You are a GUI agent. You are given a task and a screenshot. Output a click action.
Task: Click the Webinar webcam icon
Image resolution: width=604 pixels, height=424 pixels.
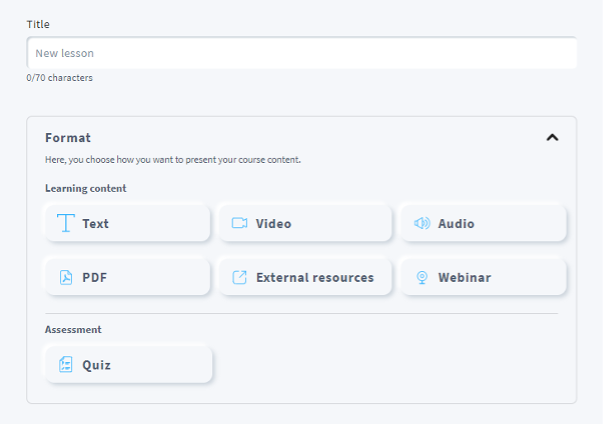(422, 278)
